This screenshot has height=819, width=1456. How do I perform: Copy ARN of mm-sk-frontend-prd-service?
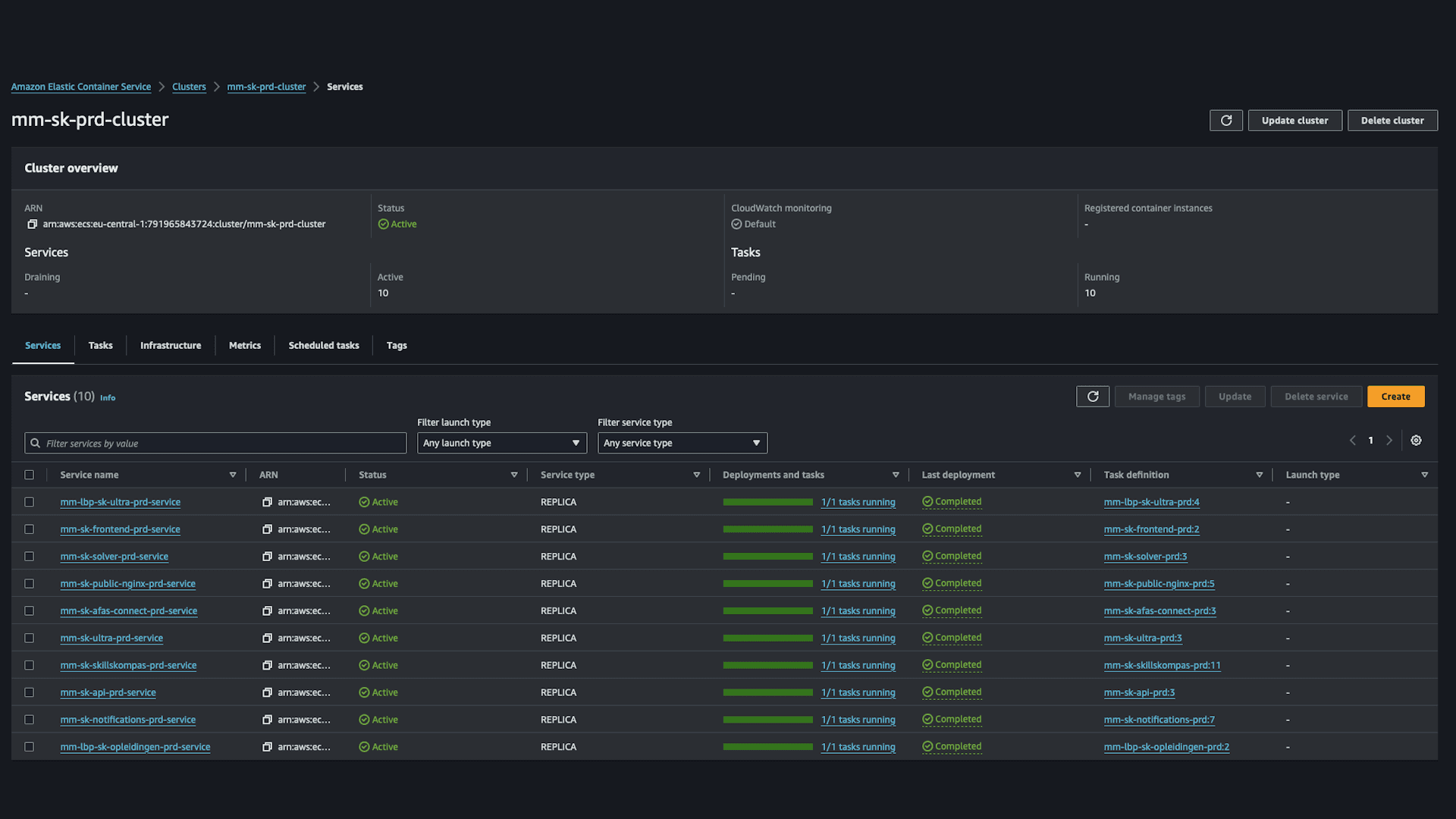pos(267,529)
